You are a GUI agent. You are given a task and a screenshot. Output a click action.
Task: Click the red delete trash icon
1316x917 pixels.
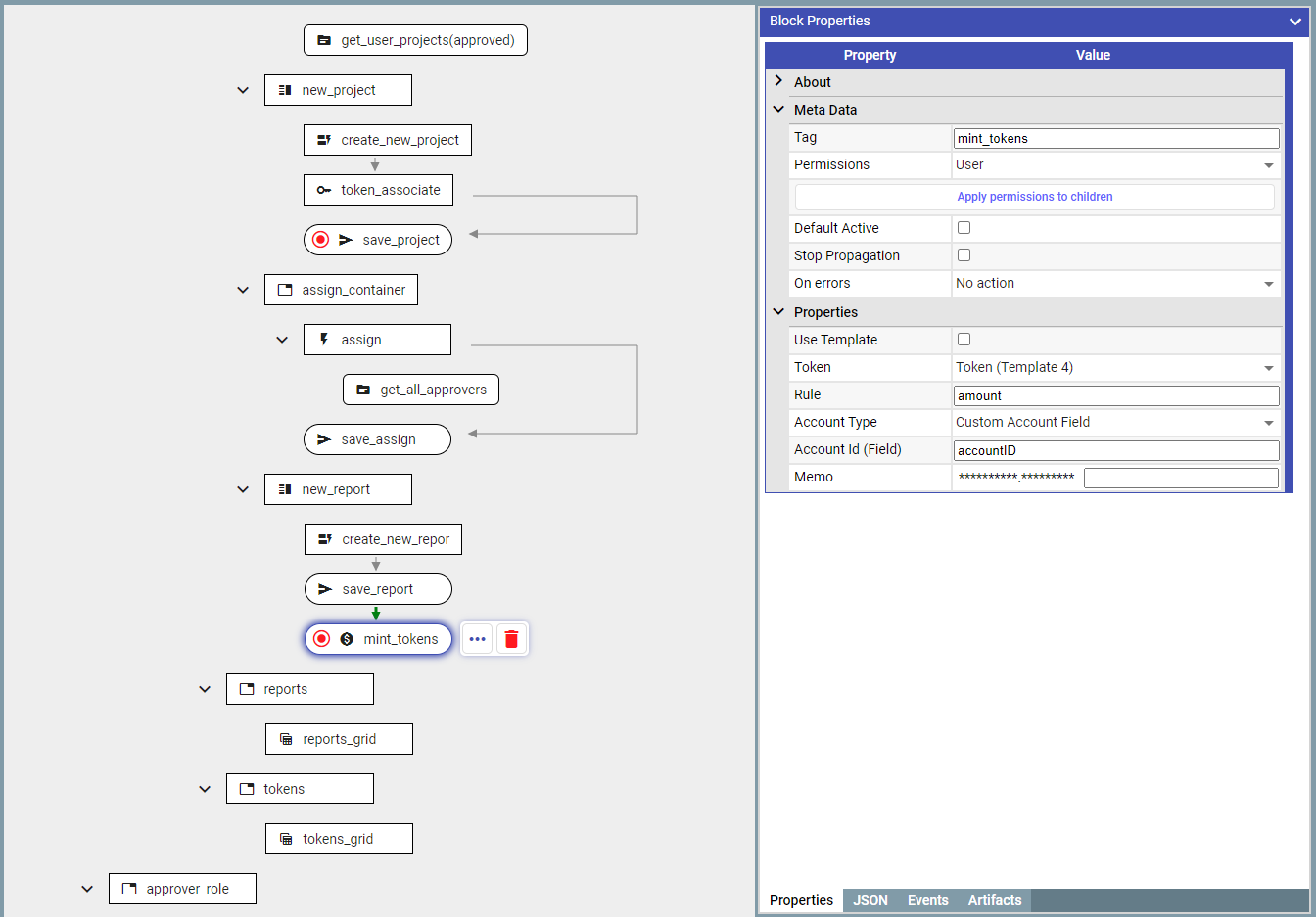[511, 639]
